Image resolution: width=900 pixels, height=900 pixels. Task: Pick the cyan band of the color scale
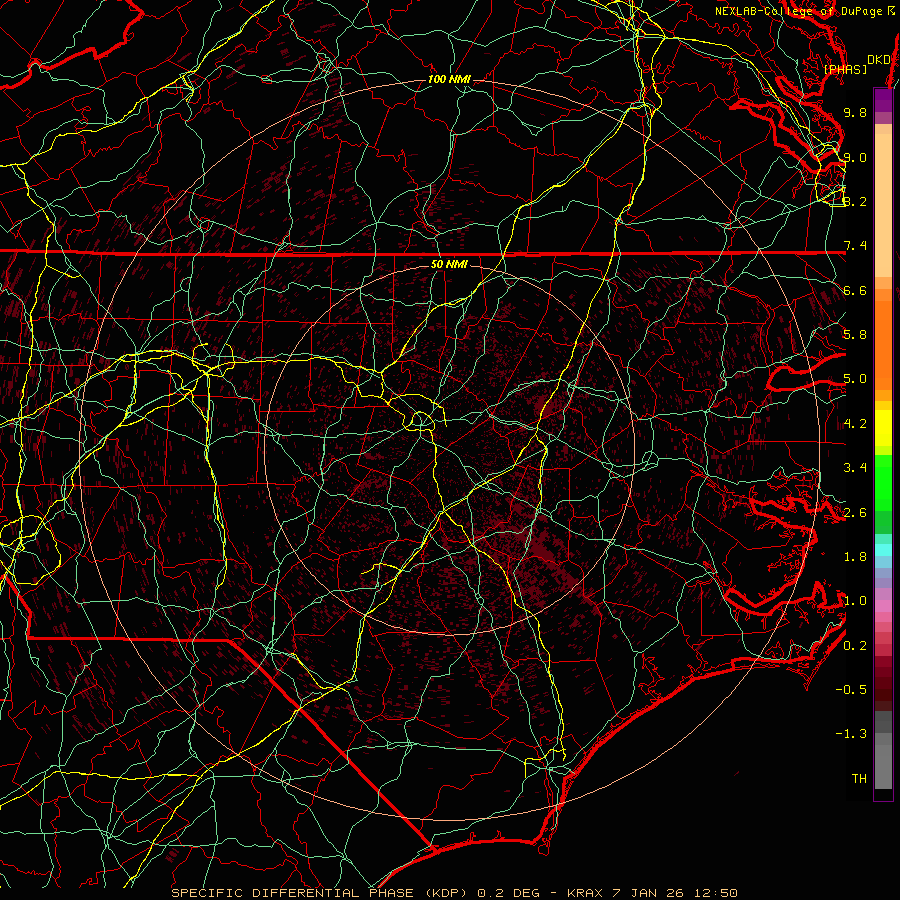pyautogui.click(x=883, y=549)
